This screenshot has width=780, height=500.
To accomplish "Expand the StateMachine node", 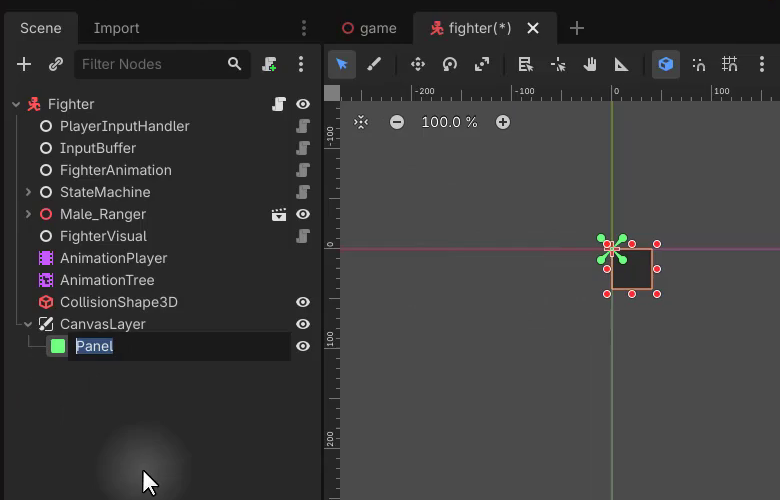I will 28,192.
